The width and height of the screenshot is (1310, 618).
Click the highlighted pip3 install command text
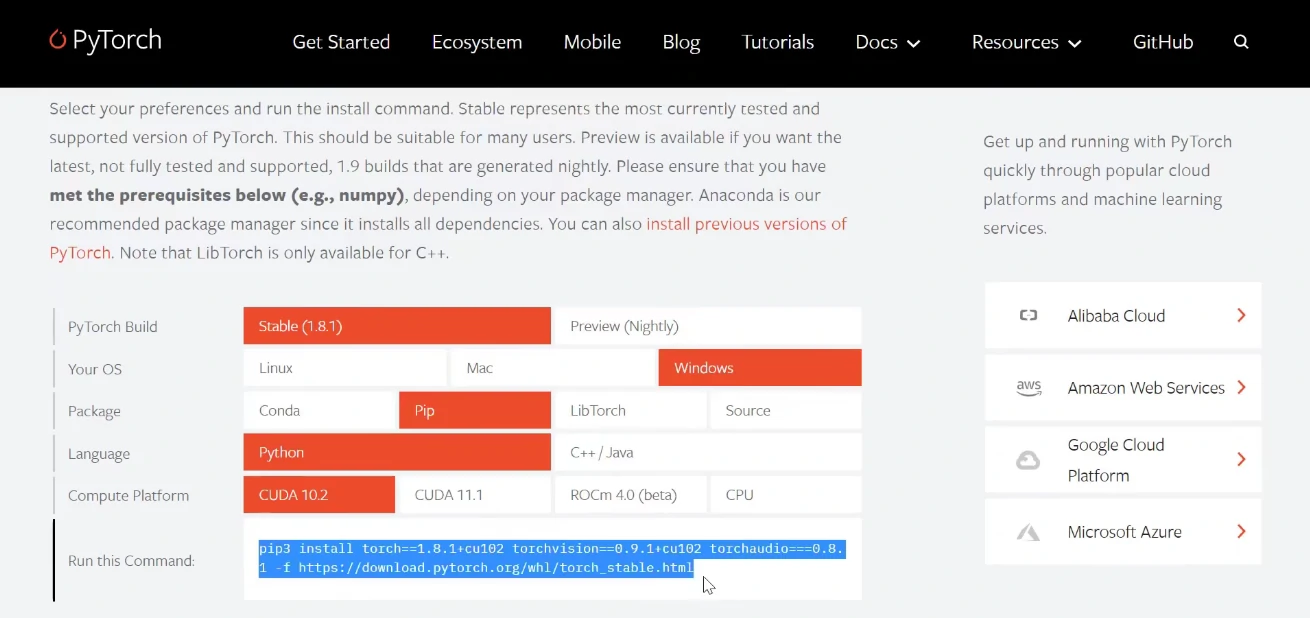click(550, 558)
